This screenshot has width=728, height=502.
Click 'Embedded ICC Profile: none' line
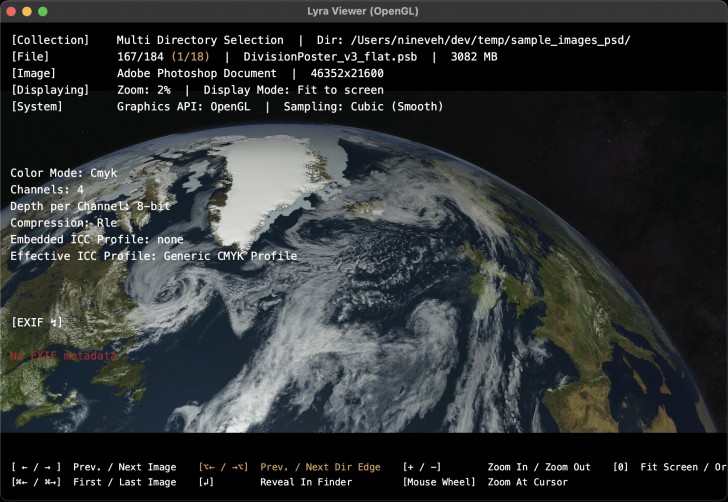click(97, 240)
